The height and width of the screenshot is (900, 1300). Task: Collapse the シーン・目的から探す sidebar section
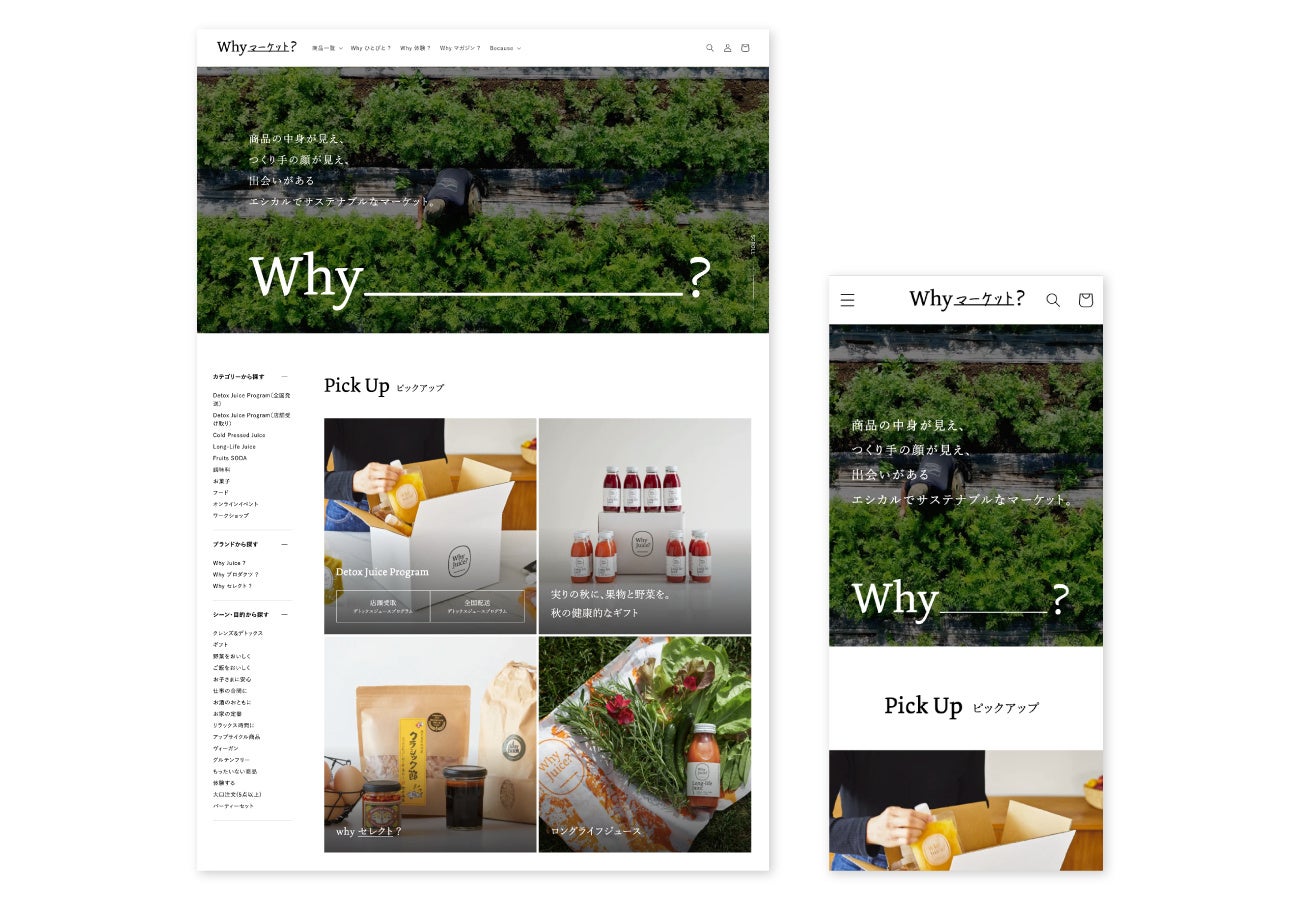coord(284,614)
